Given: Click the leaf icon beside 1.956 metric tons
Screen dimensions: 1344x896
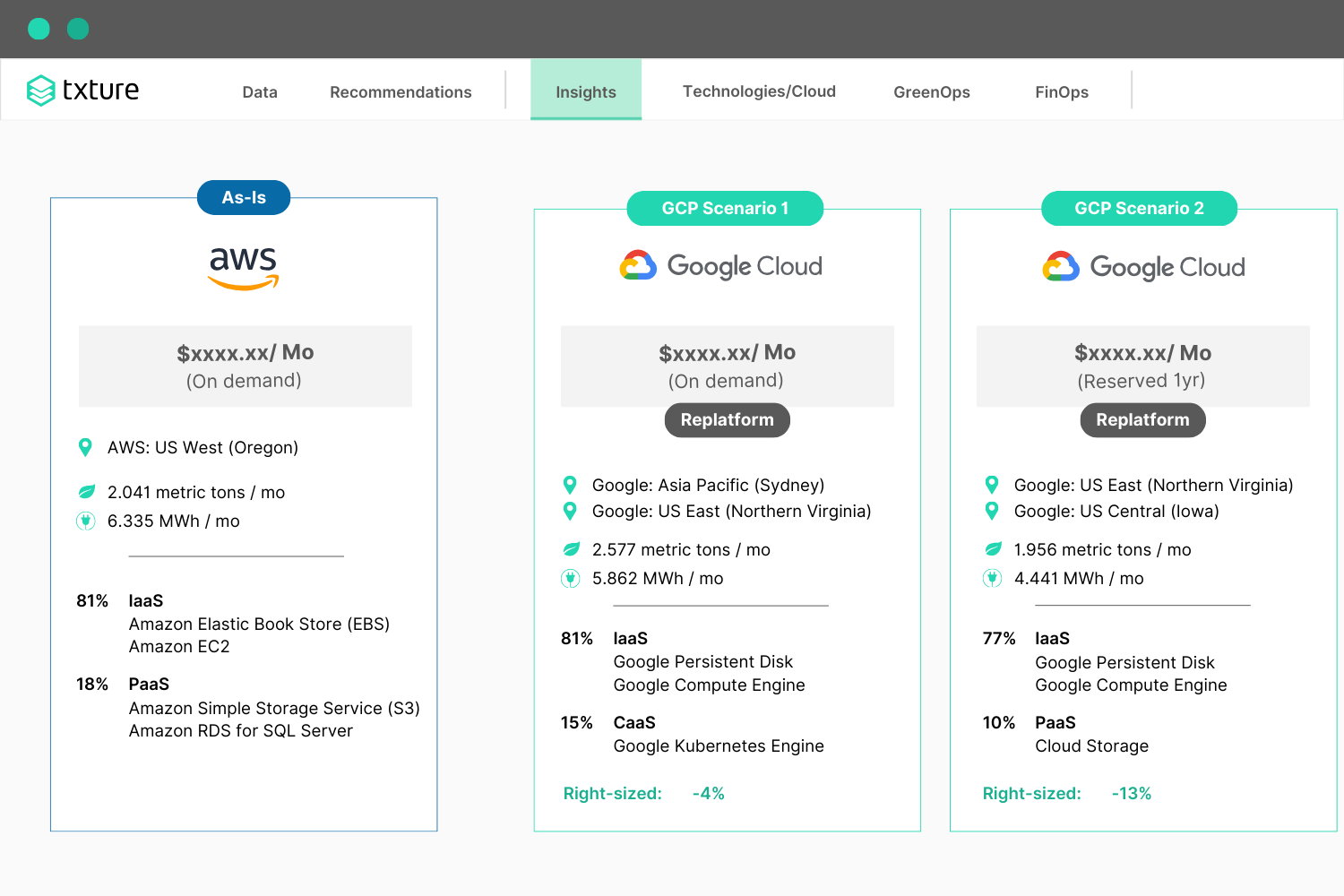Looking at the screenshot, I should [x=993, y=549].
